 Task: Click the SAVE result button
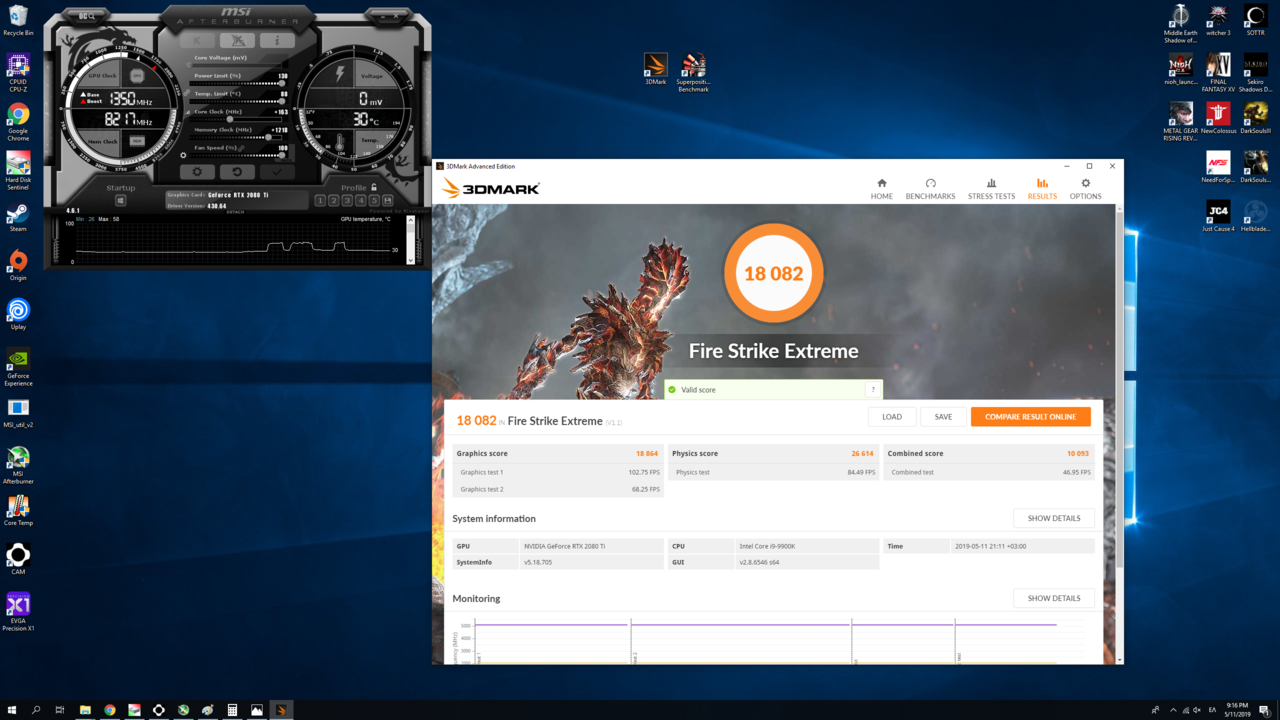[x=943, y=417]
